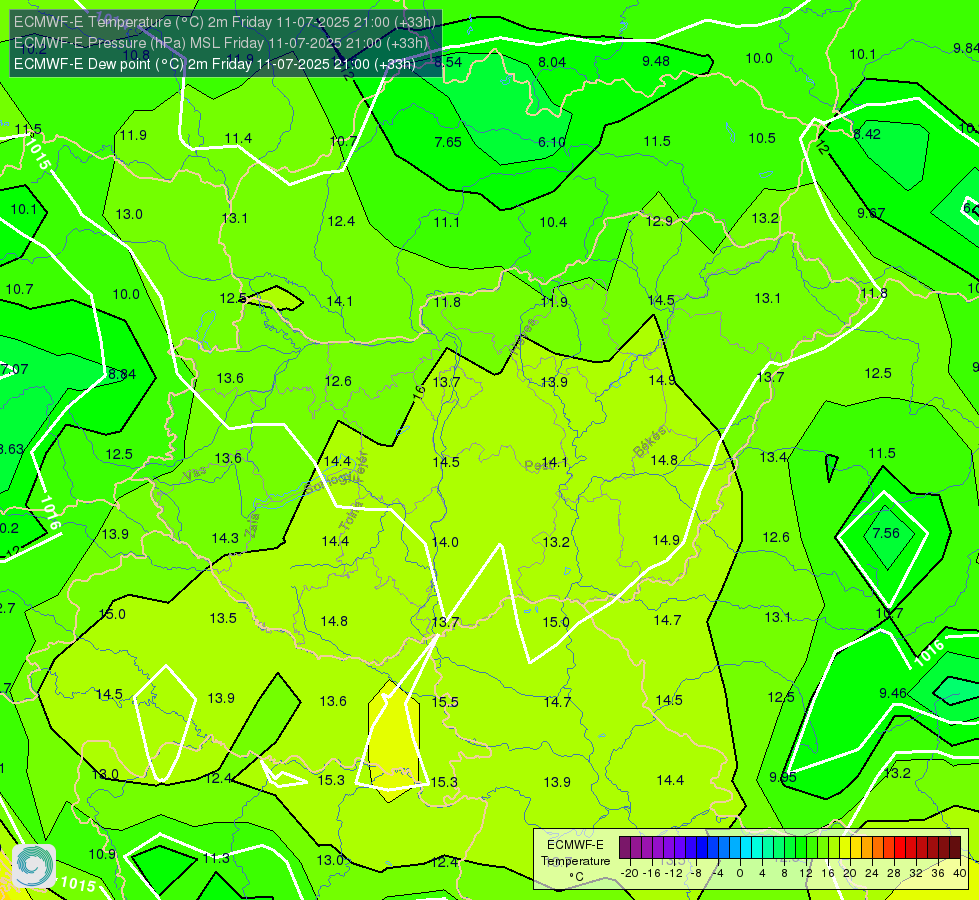This screenshot has width=979, height=900.
Task: Click the 14.0 value on the map
Action: 445,542
